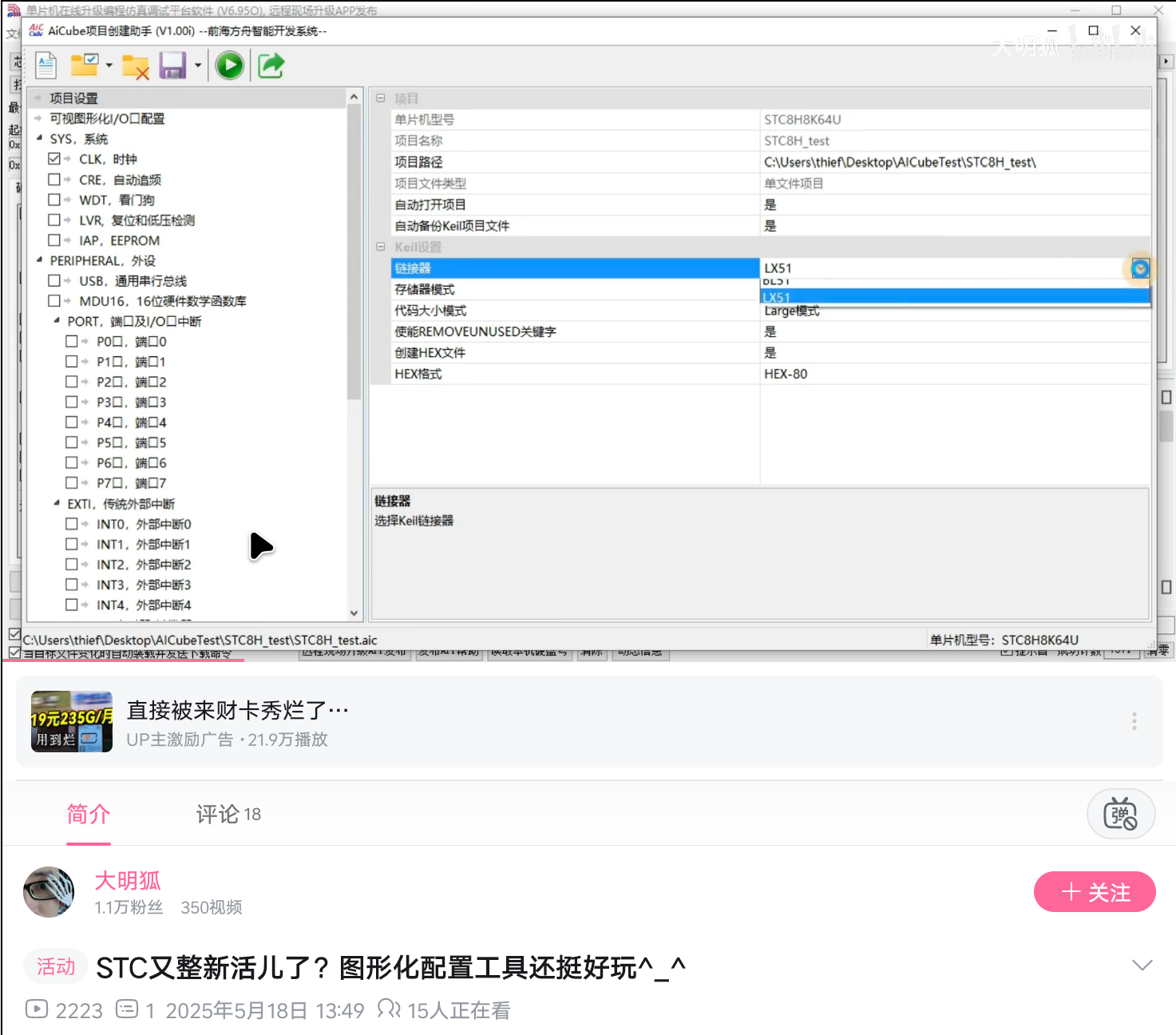Click the green export share-arrow icon

pos(271,65)
